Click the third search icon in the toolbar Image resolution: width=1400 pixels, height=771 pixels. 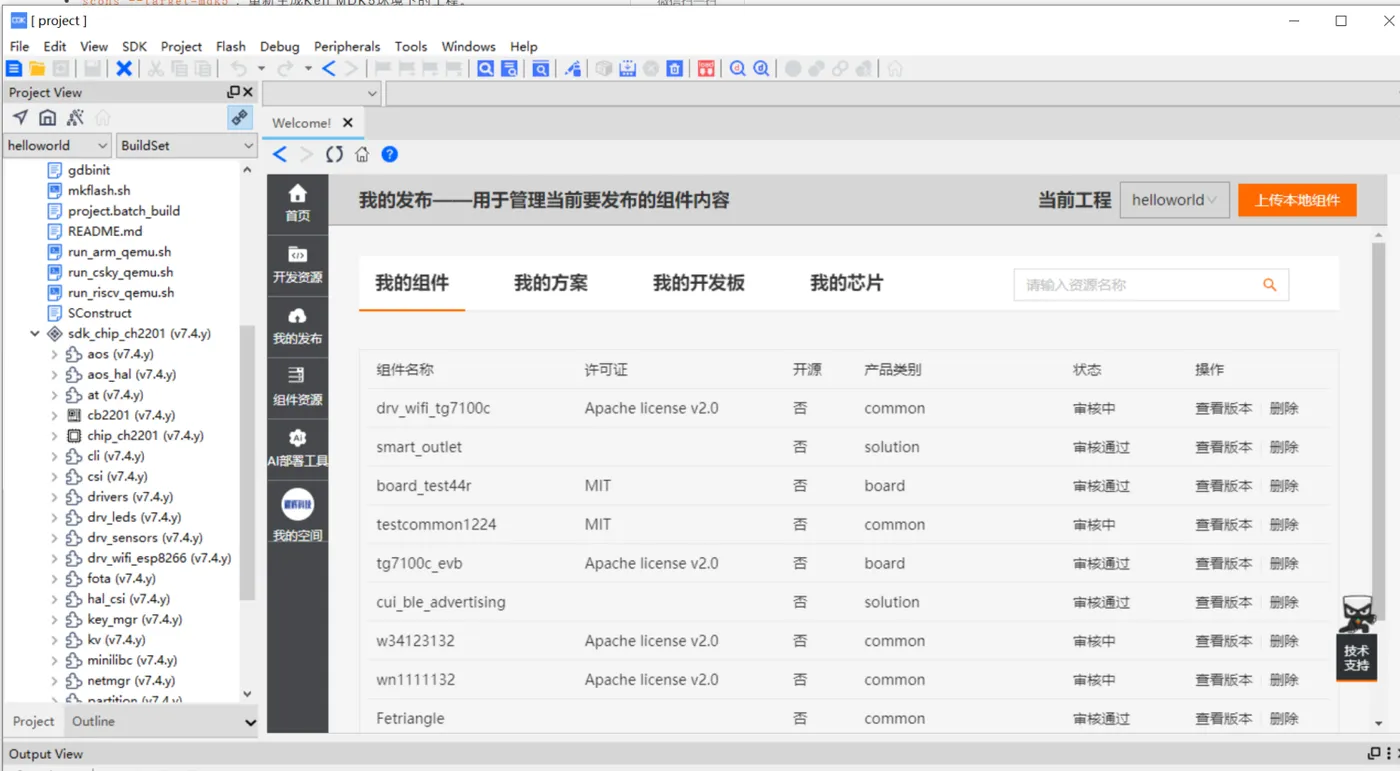click(540, 69)
